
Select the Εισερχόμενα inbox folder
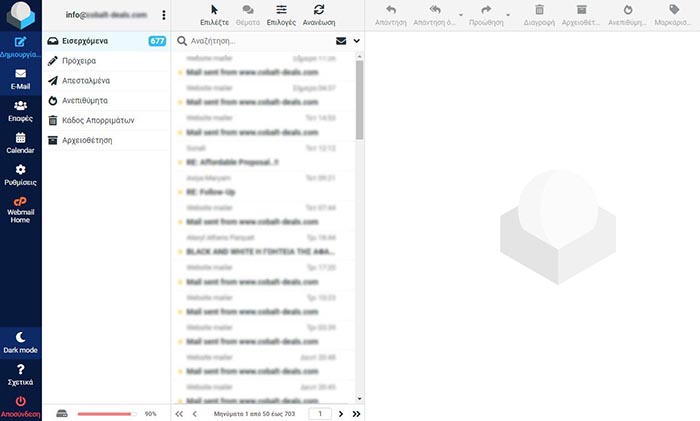92,41
